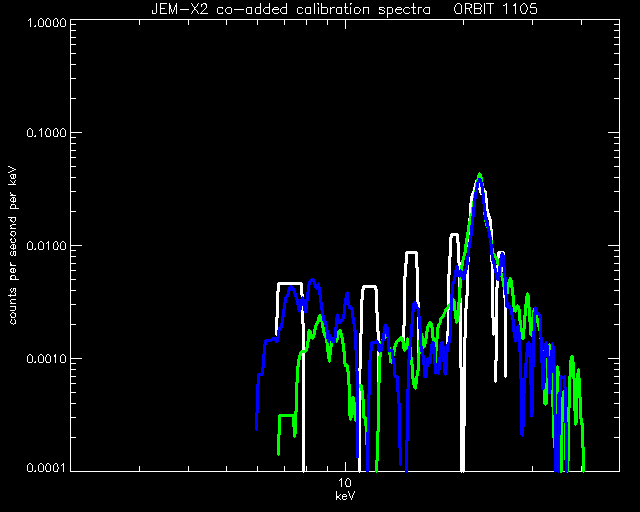This screenshot has height=512, width=640.
Task: Click the plot title 'JEM-X2 co-added calibration spectra'
Action: tap(291, 9)
